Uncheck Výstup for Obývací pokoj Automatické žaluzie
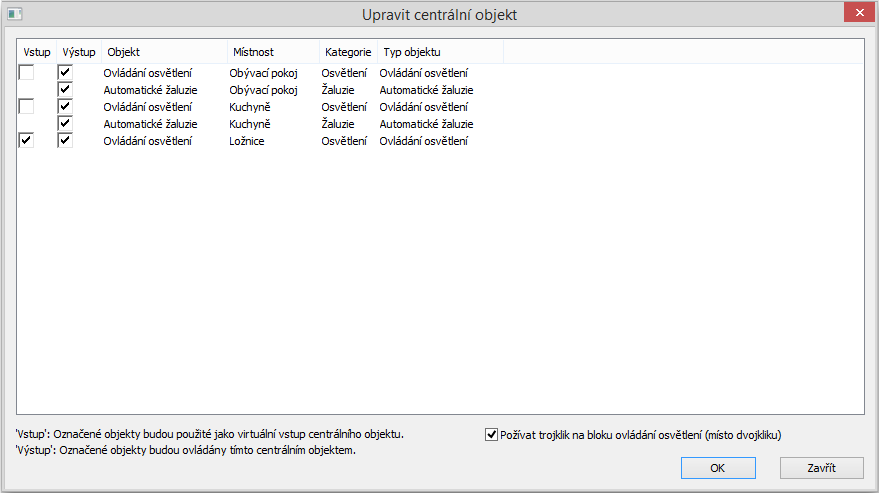 (x=66, y=90)
